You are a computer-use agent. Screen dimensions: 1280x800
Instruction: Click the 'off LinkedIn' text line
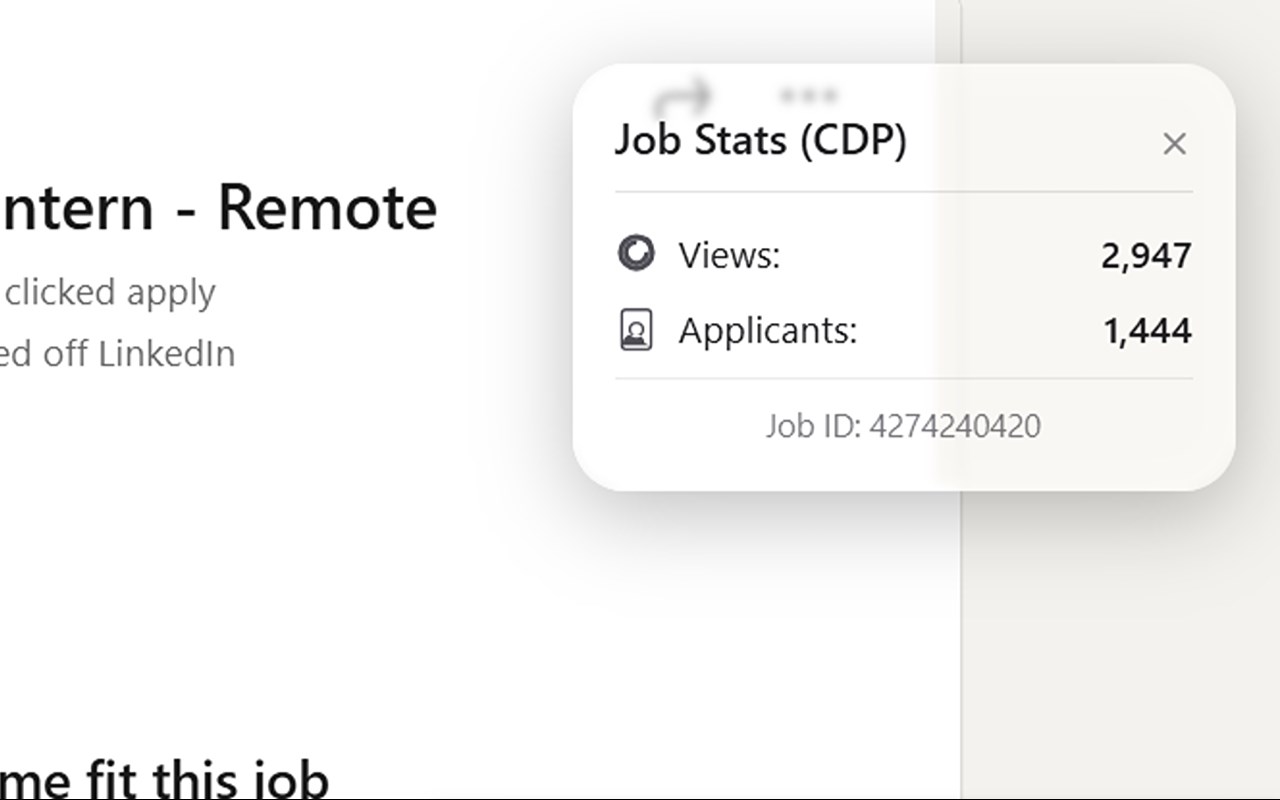[118, 353]
